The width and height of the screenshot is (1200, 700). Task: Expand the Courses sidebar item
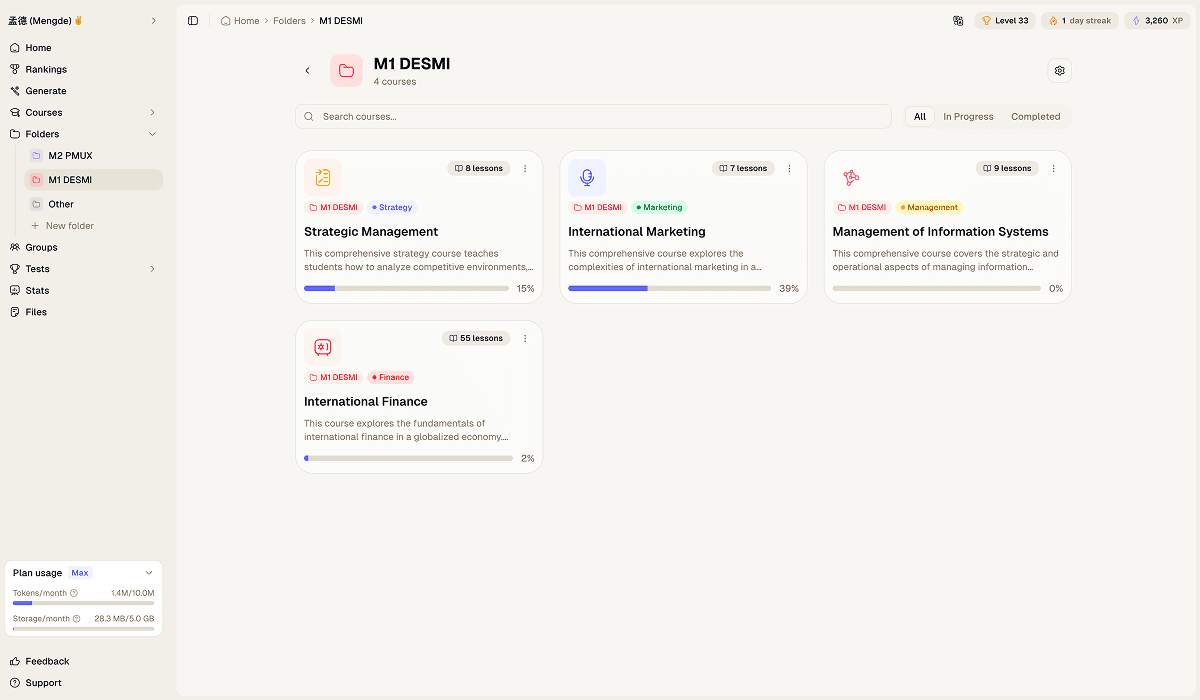(151, 112)
